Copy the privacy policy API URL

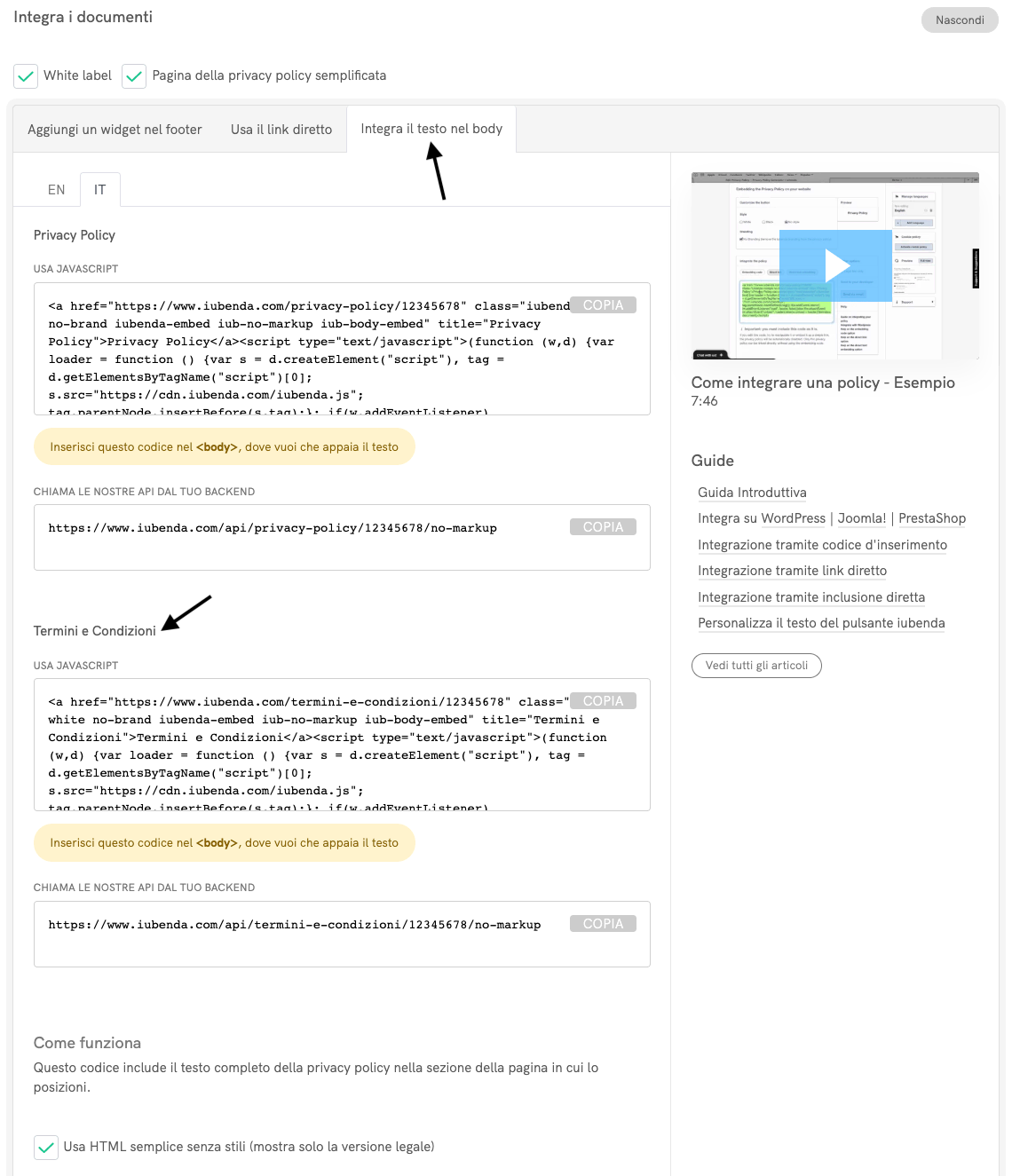603,527
